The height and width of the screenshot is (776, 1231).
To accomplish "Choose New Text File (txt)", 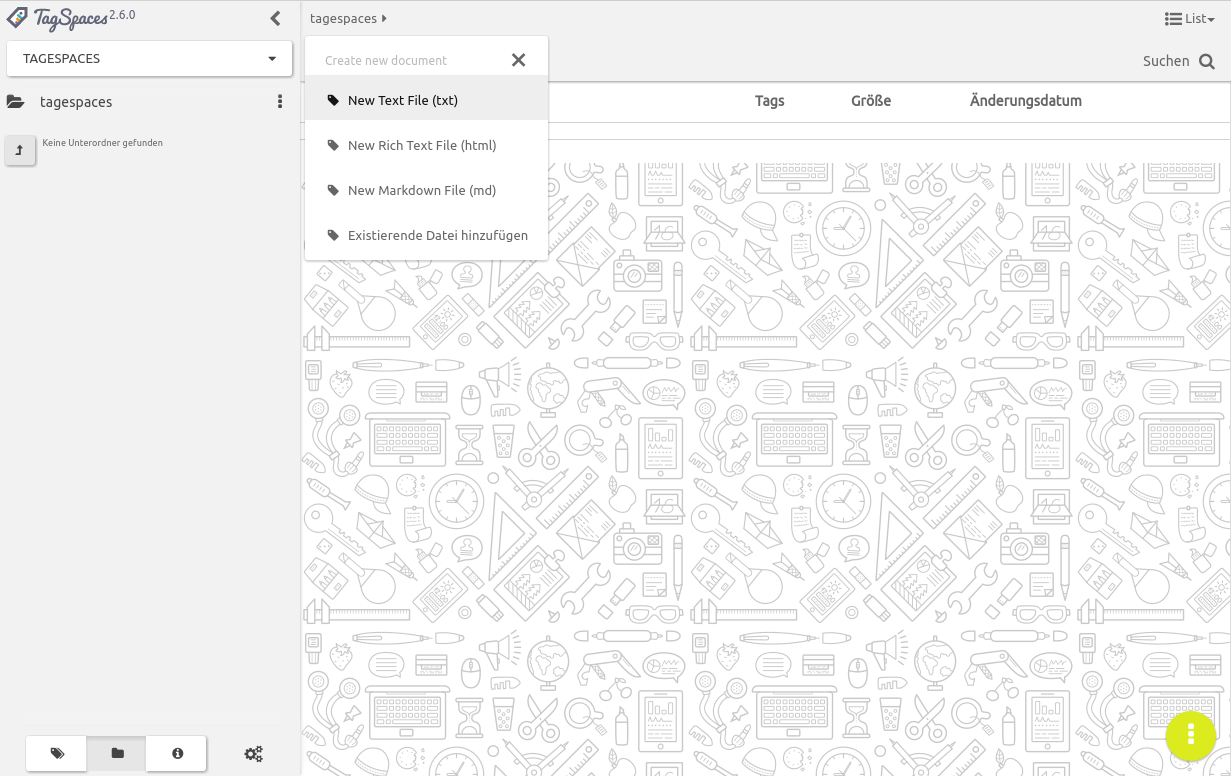I will (x=427, y=100).
